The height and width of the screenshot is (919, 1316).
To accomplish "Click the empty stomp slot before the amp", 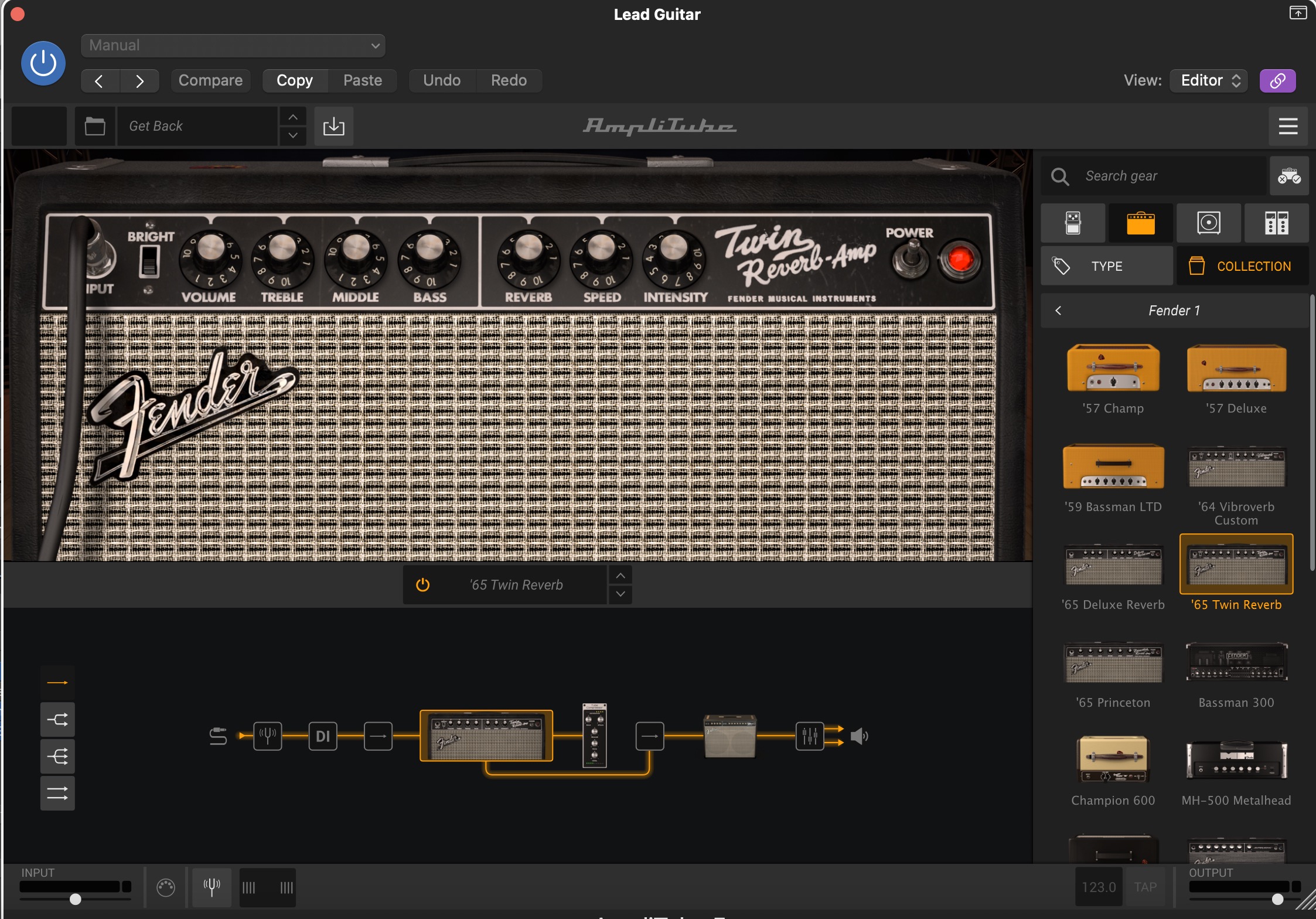I will (x=378, y=736).
